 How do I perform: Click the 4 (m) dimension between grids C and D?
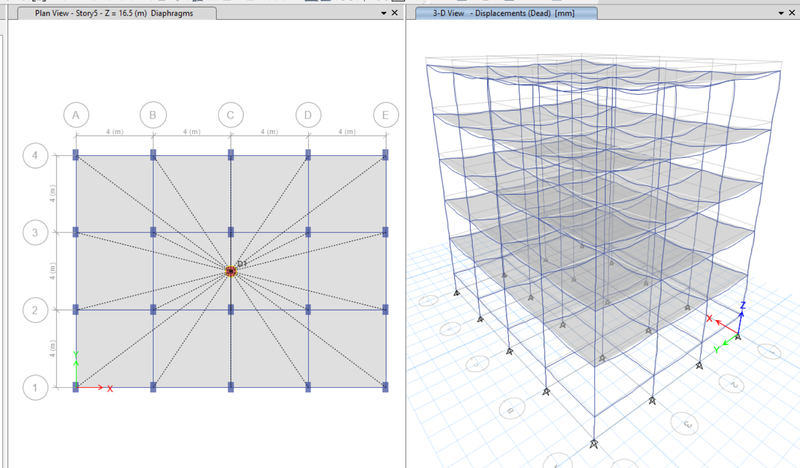[269, 132]
